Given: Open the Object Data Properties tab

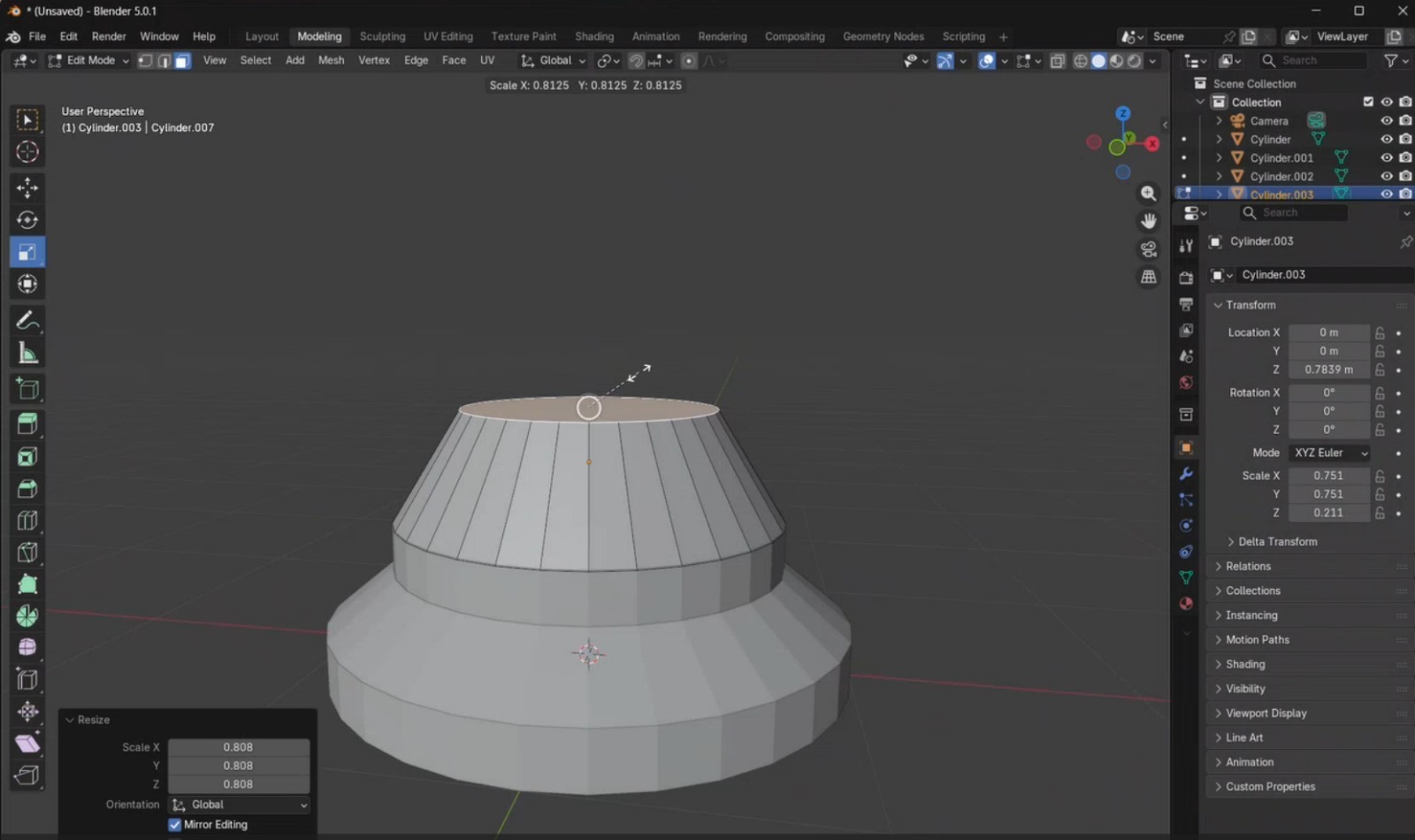Looking at the screenshot, I should [x=1186, y=577].
